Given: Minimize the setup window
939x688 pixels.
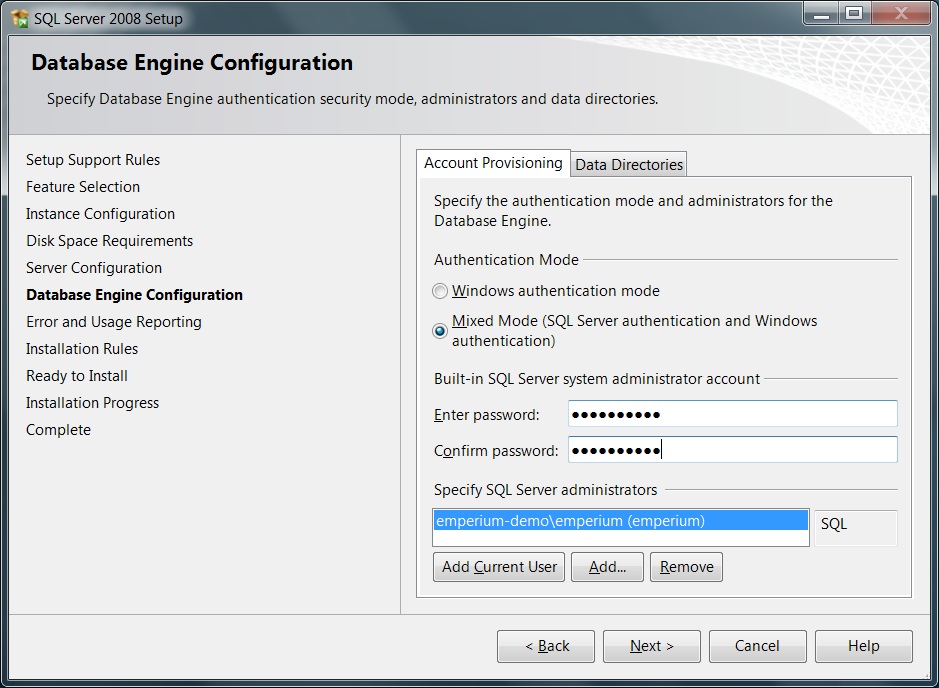Looking at the screenshot, I should [819, 13].
